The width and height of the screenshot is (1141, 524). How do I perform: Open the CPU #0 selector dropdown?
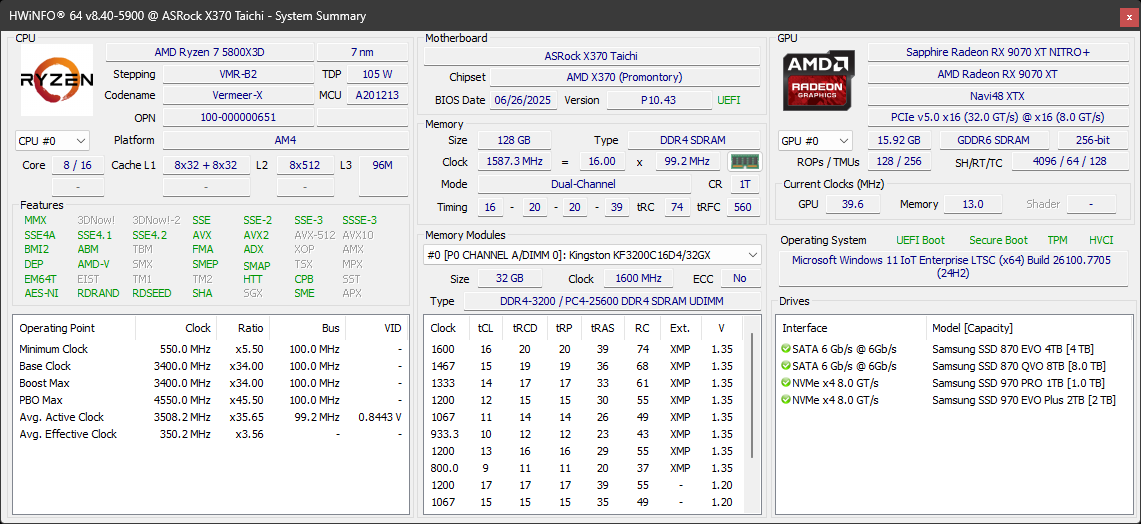(52, 140)
